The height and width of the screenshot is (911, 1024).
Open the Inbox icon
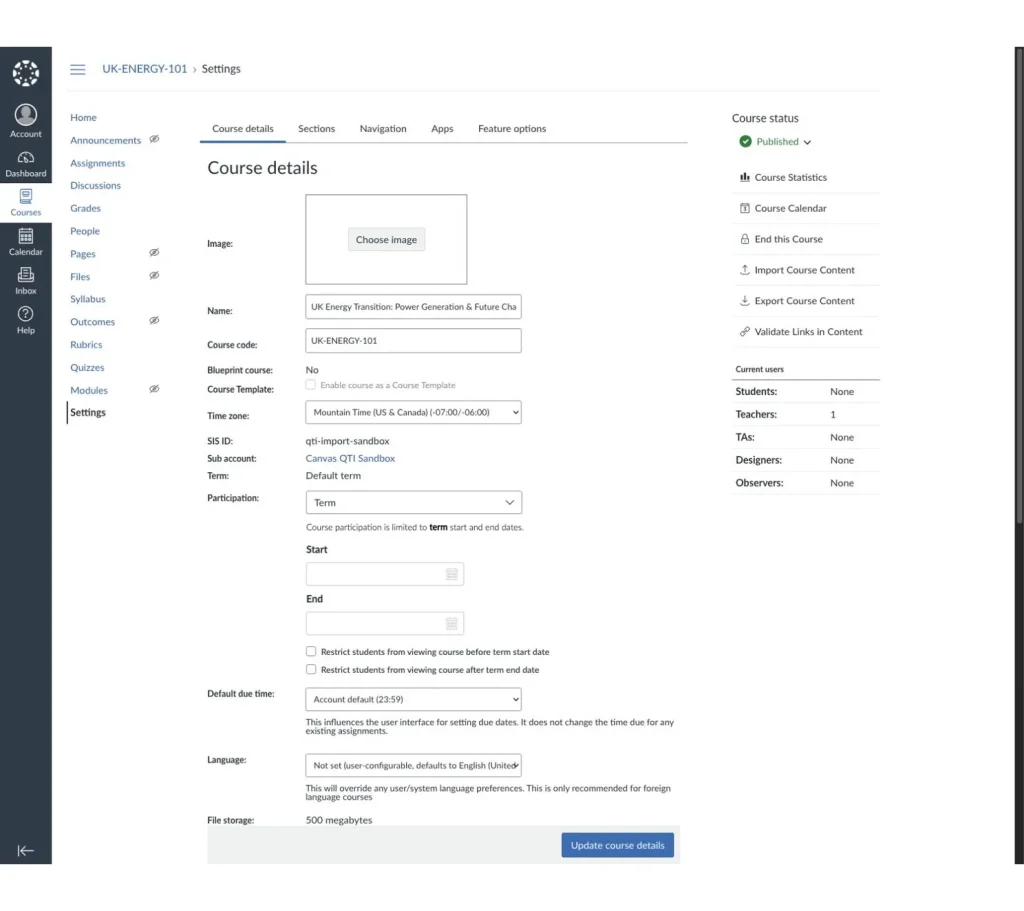point(25,281)
